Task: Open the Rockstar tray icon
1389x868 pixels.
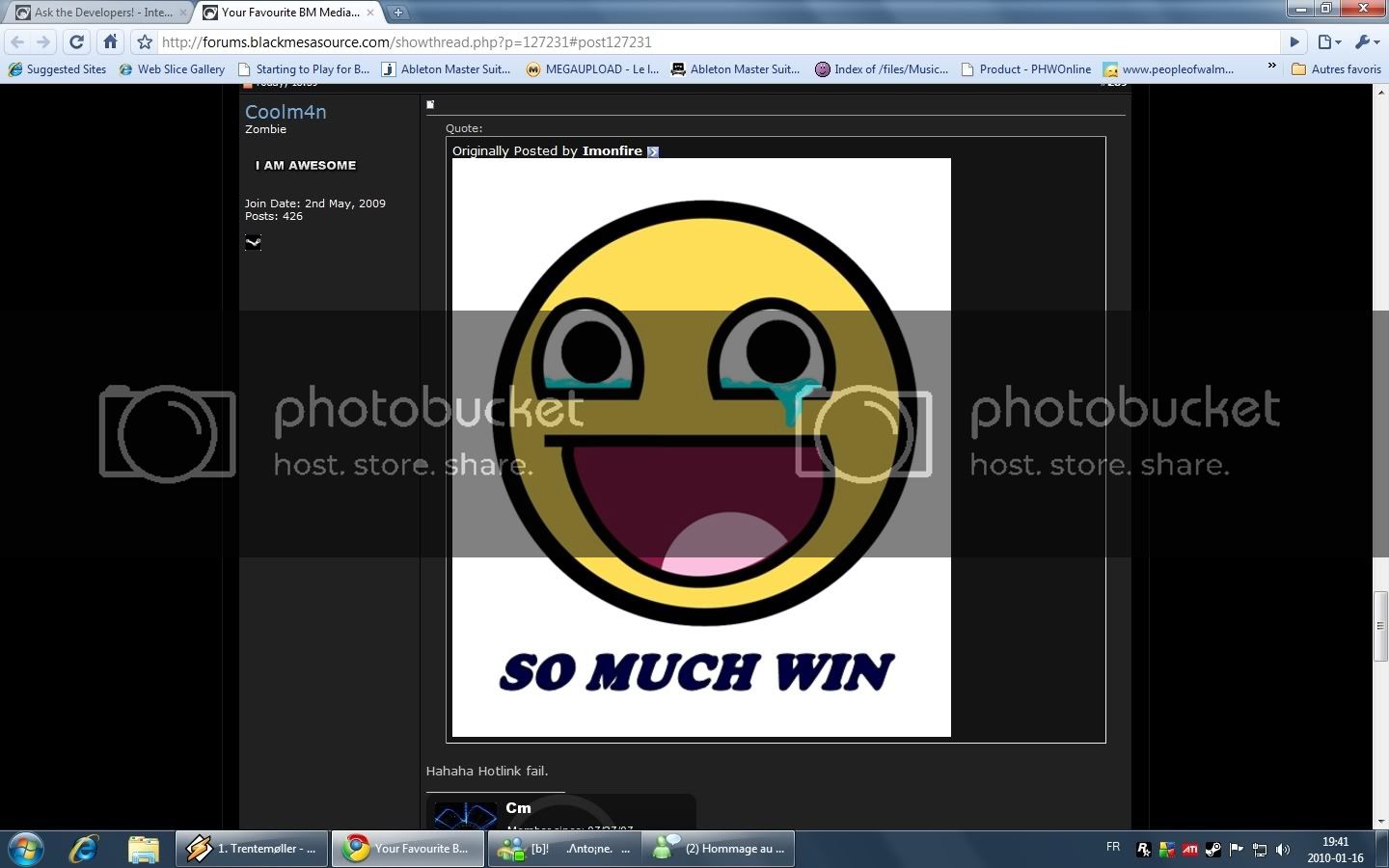Action: [x=1144, y=850]
